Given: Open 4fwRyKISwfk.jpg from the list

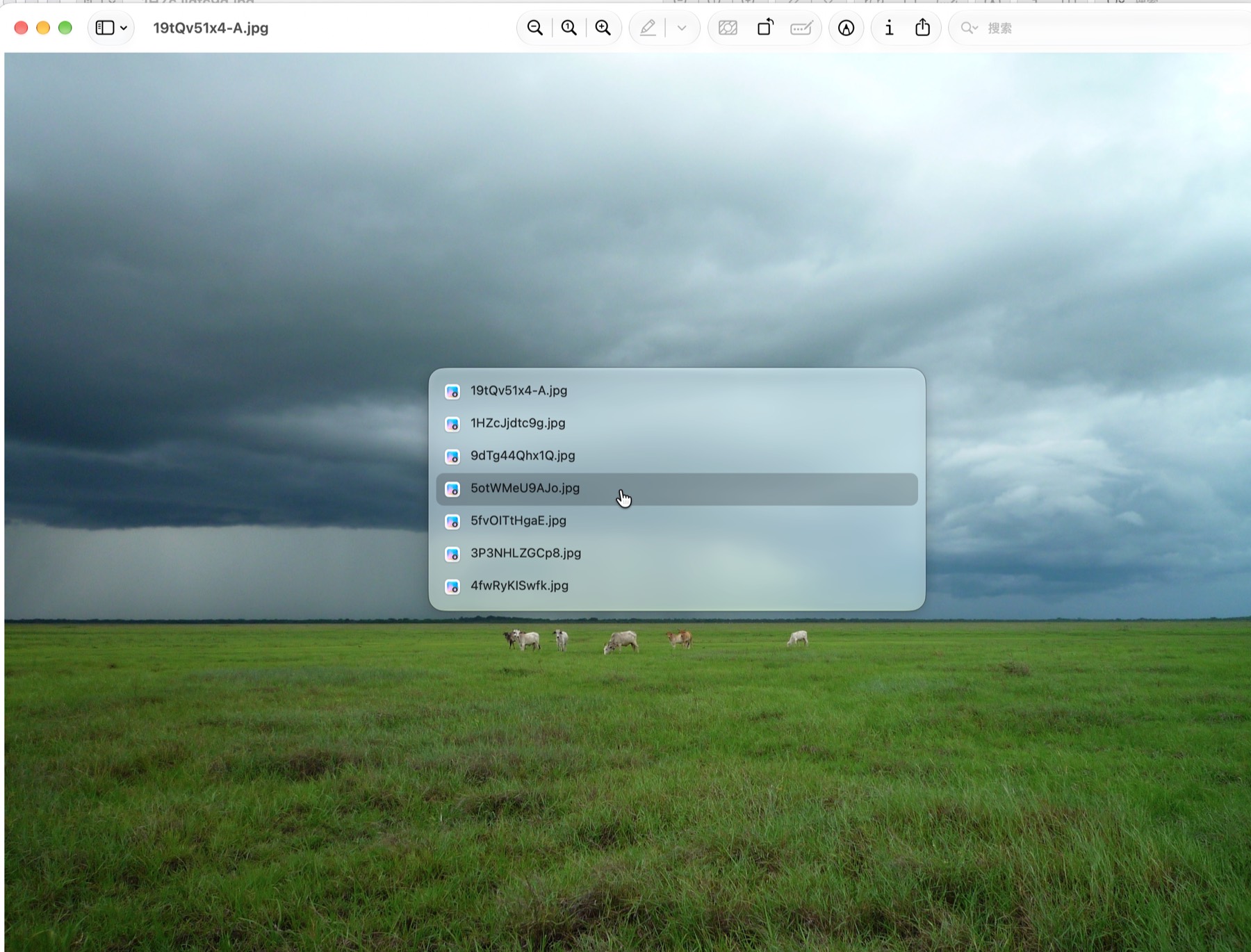Looking at the screenshot, I should [x=677, y=586].
